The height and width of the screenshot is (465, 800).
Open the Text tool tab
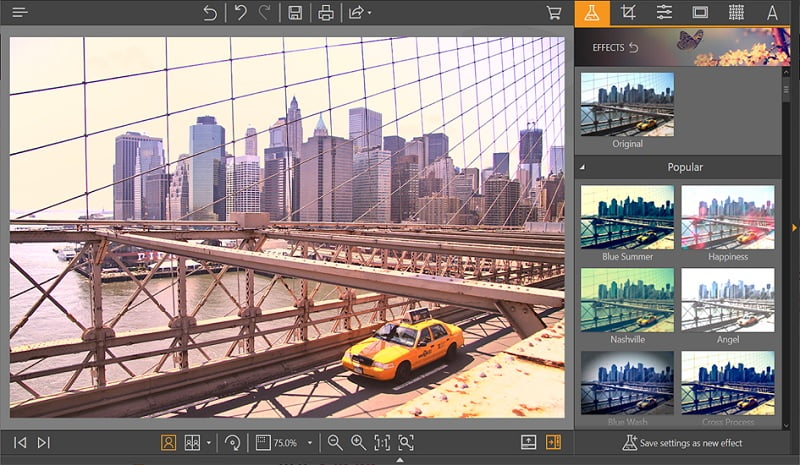pyautogui.click(x=772, y=13)
